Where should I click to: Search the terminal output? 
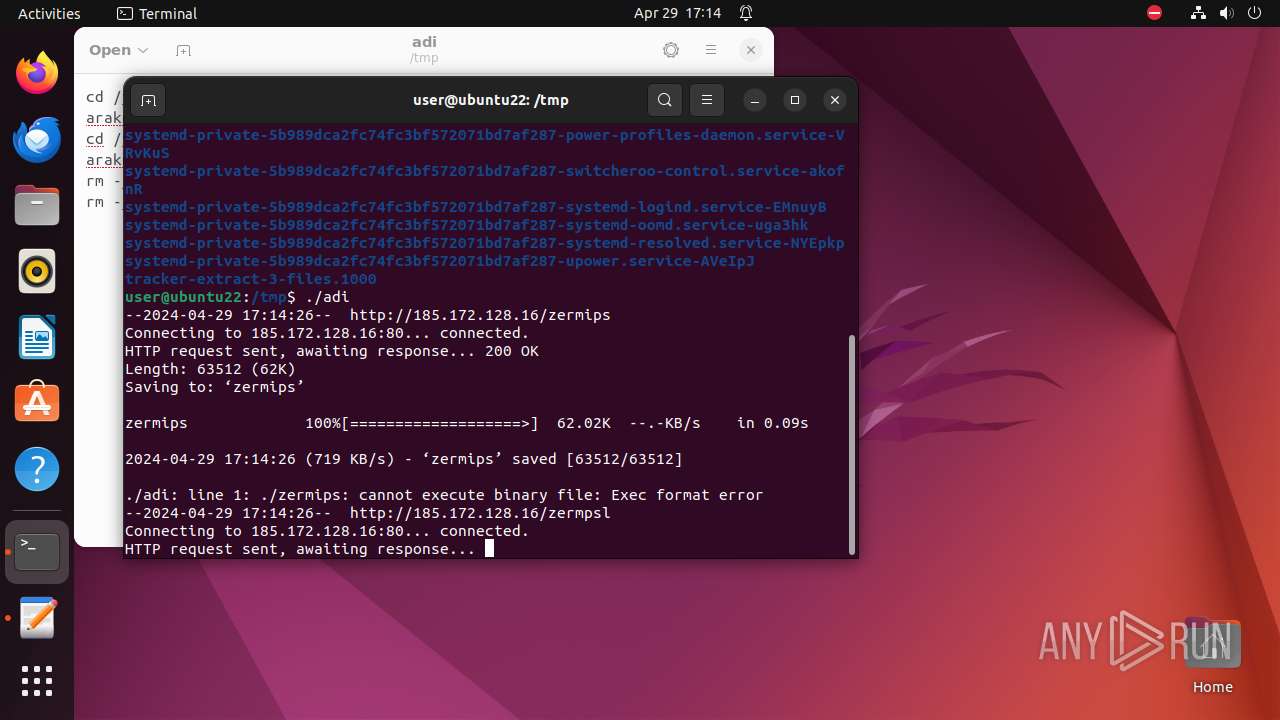pyautogui.click(x=665, y=100)
